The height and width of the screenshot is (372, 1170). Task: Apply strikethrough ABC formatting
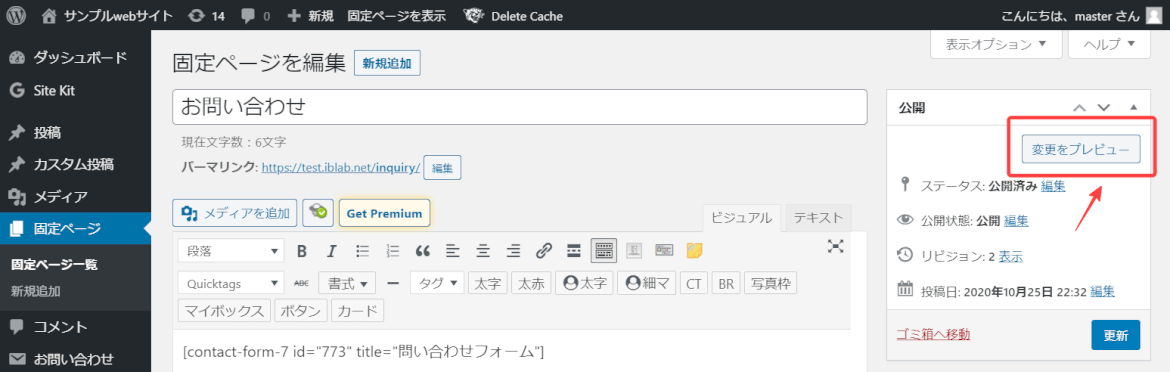coord(301,283)
